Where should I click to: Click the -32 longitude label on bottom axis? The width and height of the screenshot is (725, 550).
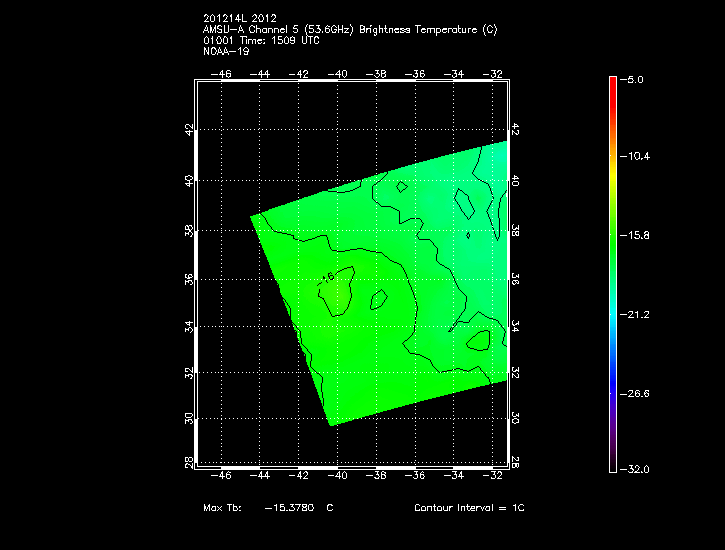pos(492,479)
